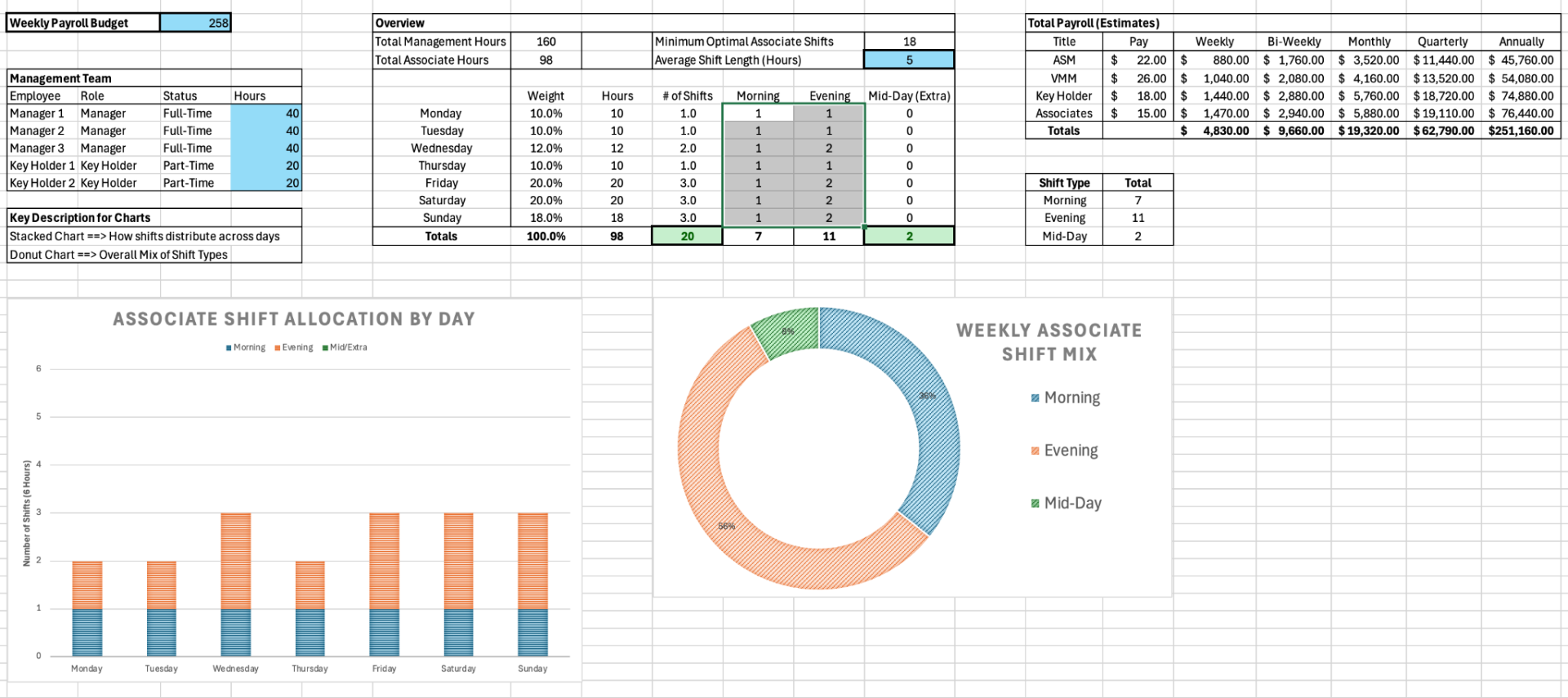Click the Minimum Optimal Associate Shifts value 18

(x=909, y=42)
